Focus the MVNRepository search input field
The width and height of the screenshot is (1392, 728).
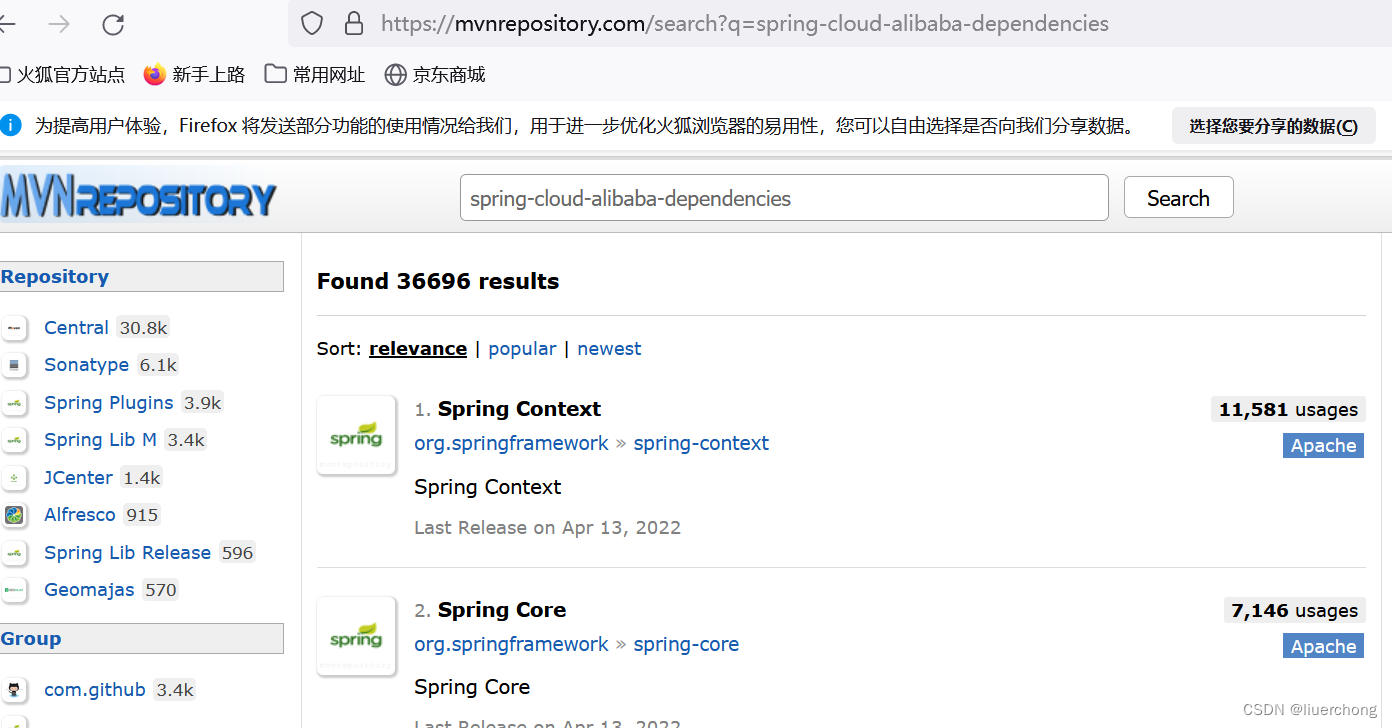click(784, 198)
